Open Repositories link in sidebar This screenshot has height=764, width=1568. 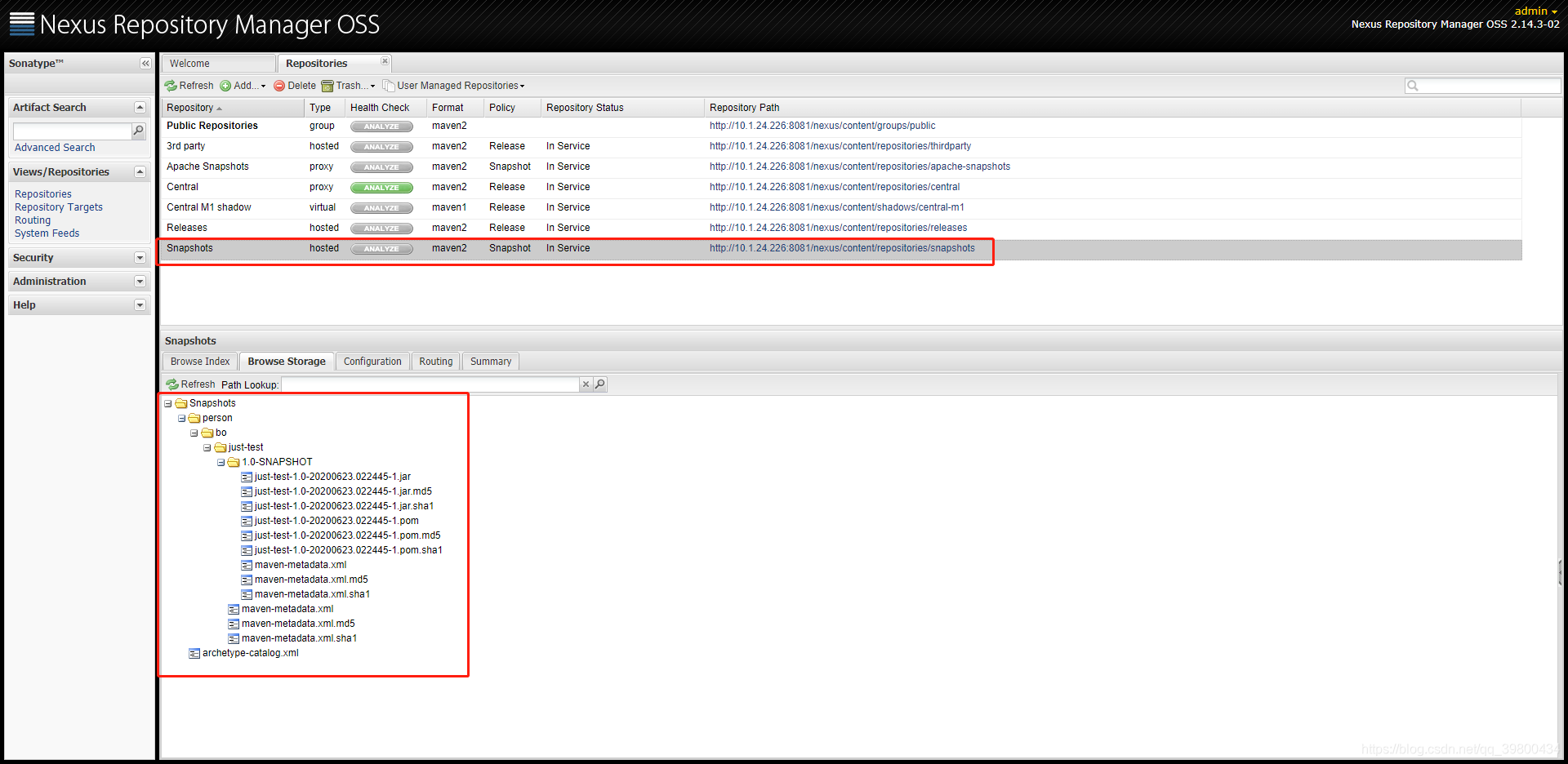43,194
